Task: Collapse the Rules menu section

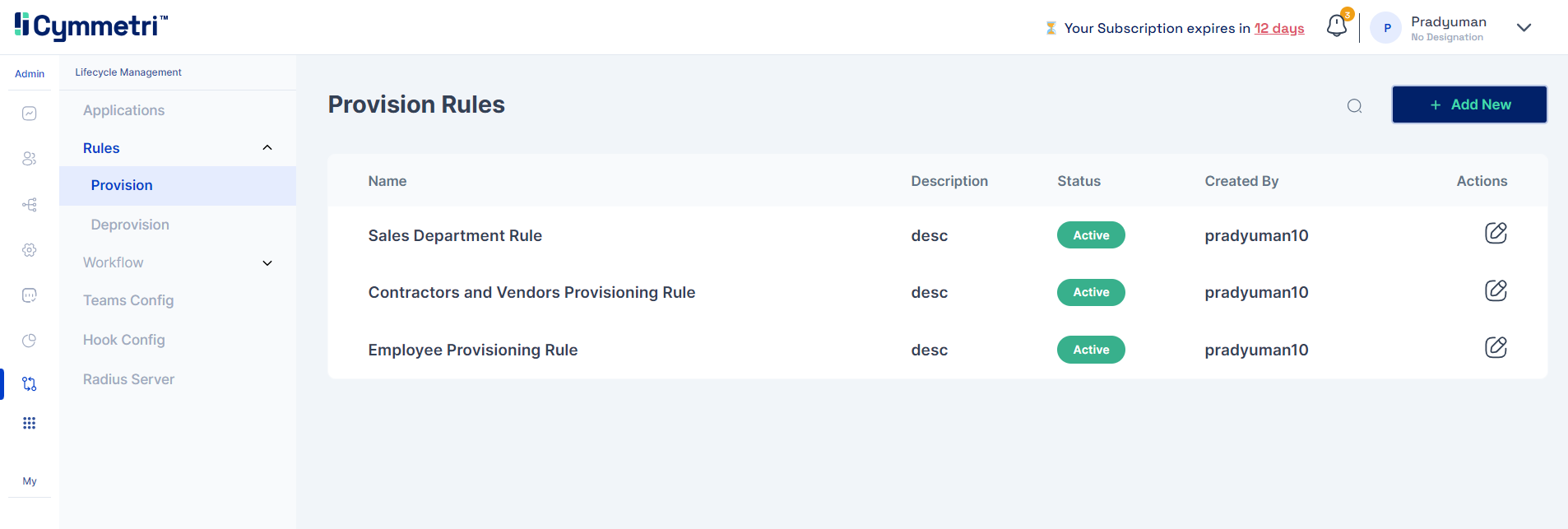Action: tap(267, 148)
